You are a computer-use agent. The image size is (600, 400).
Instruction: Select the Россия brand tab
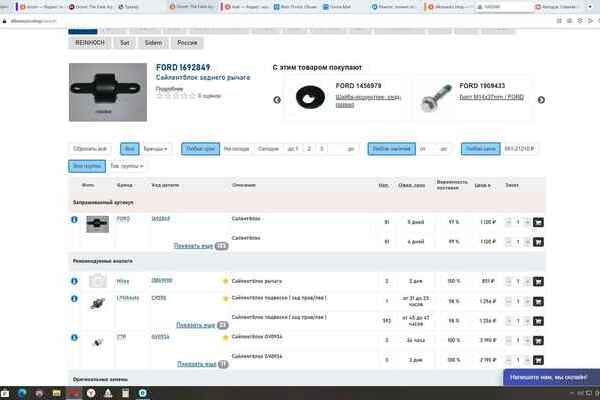187,43
